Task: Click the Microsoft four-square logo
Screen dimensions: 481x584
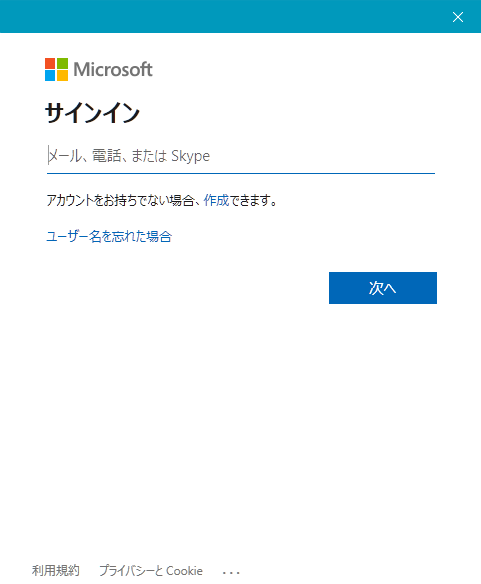Action: [57, 69]
